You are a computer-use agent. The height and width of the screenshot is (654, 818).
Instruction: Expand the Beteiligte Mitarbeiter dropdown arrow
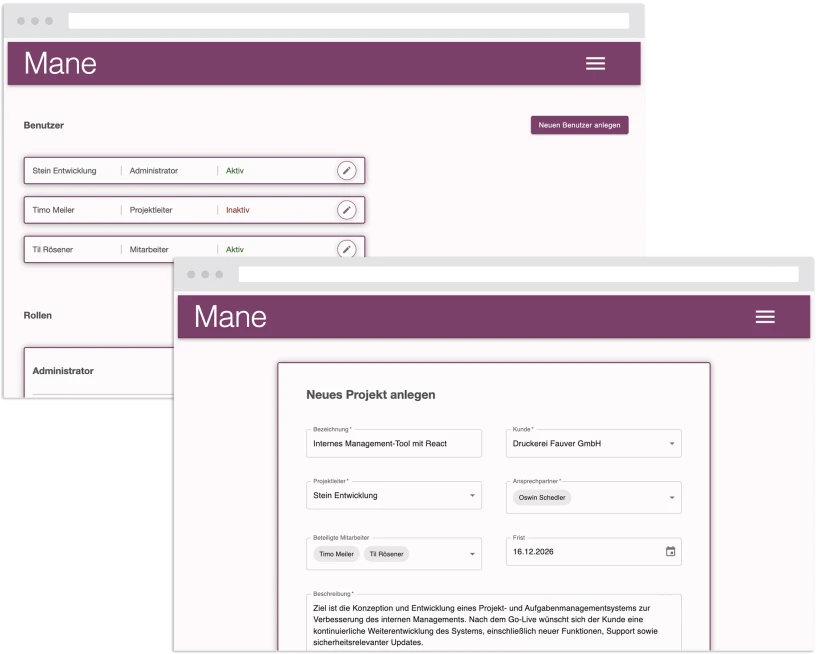472,554
